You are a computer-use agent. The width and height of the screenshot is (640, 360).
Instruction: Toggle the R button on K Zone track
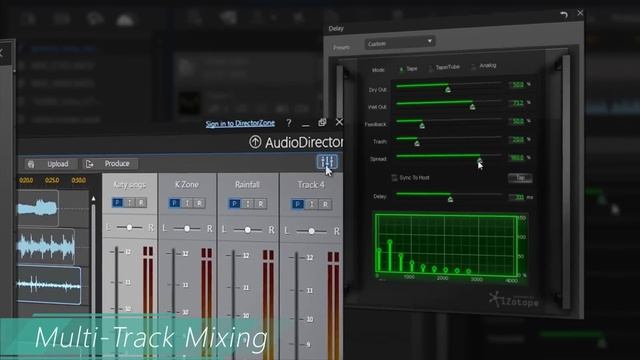point(199,203)
